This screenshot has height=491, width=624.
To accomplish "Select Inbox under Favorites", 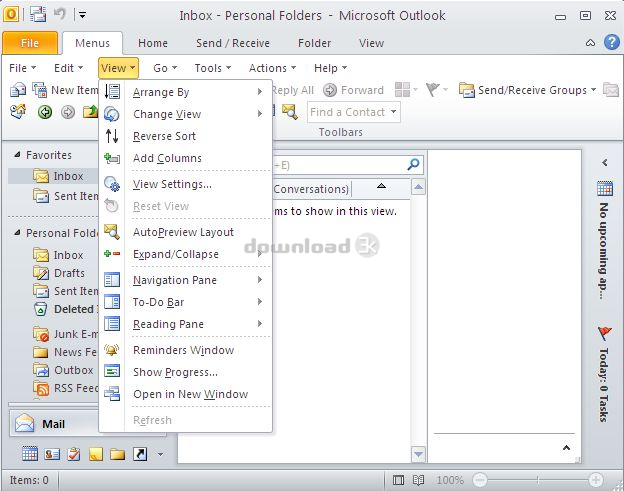I will click(54, 176).
